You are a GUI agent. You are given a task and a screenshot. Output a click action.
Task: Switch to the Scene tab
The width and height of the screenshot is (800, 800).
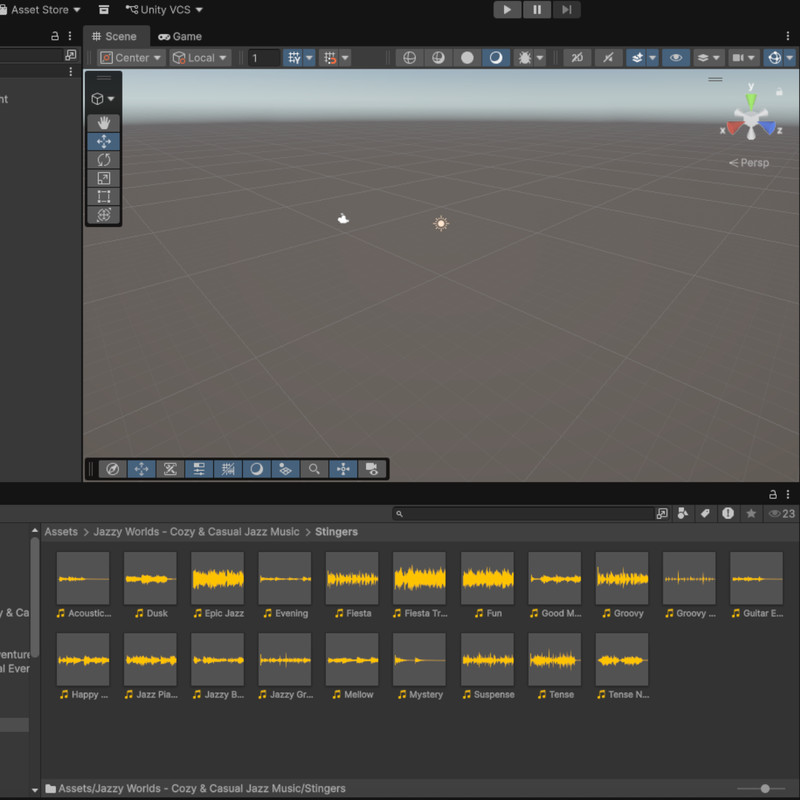click(114, 36)
